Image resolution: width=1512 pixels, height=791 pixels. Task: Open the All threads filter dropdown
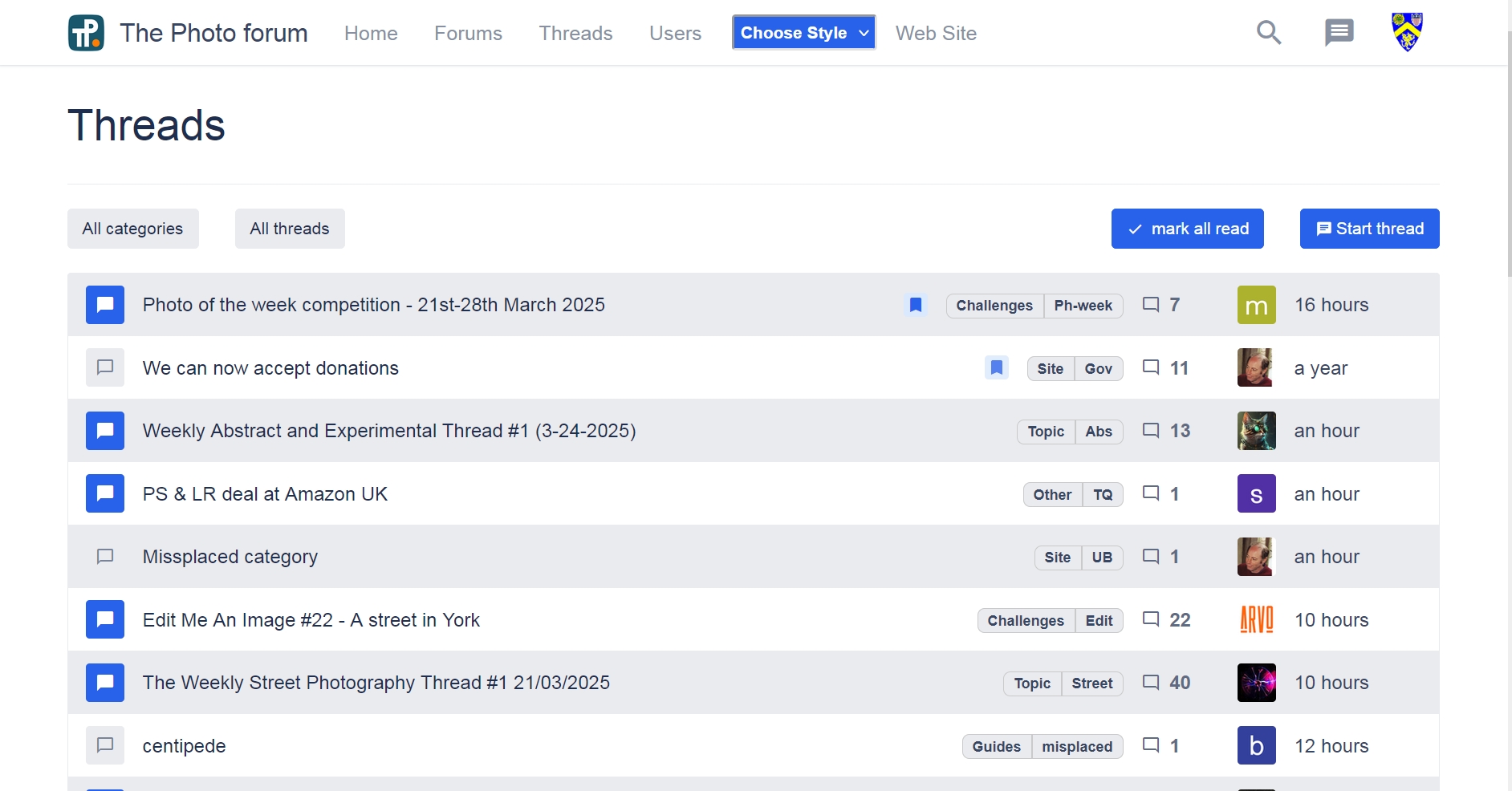290,229
